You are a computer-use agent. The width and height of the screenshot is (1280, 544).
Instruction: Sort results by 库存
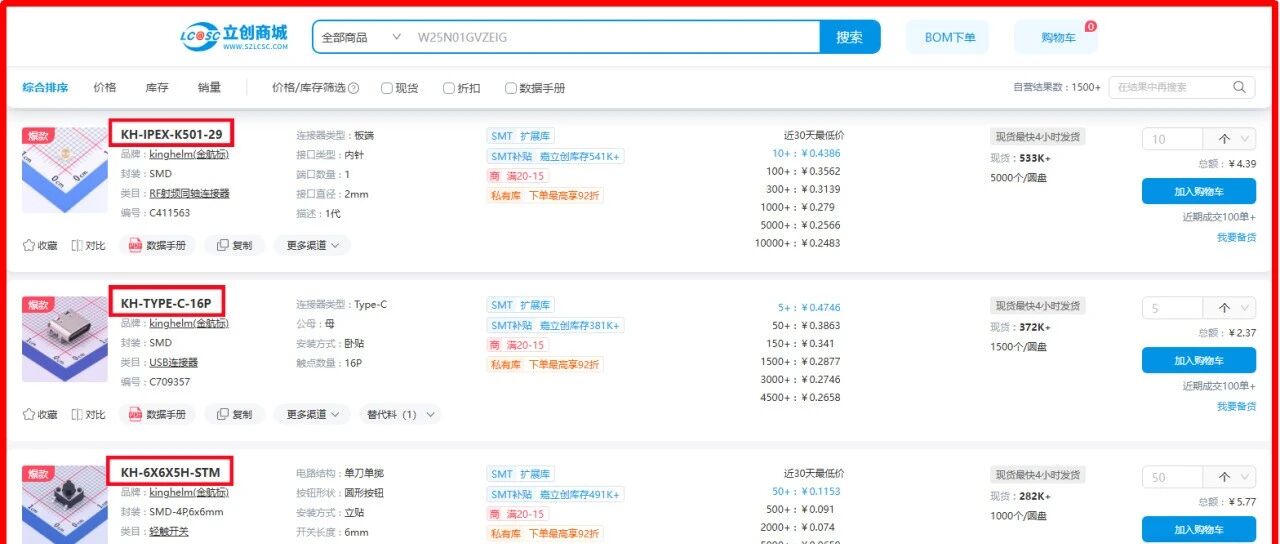(x=157, y=88)
